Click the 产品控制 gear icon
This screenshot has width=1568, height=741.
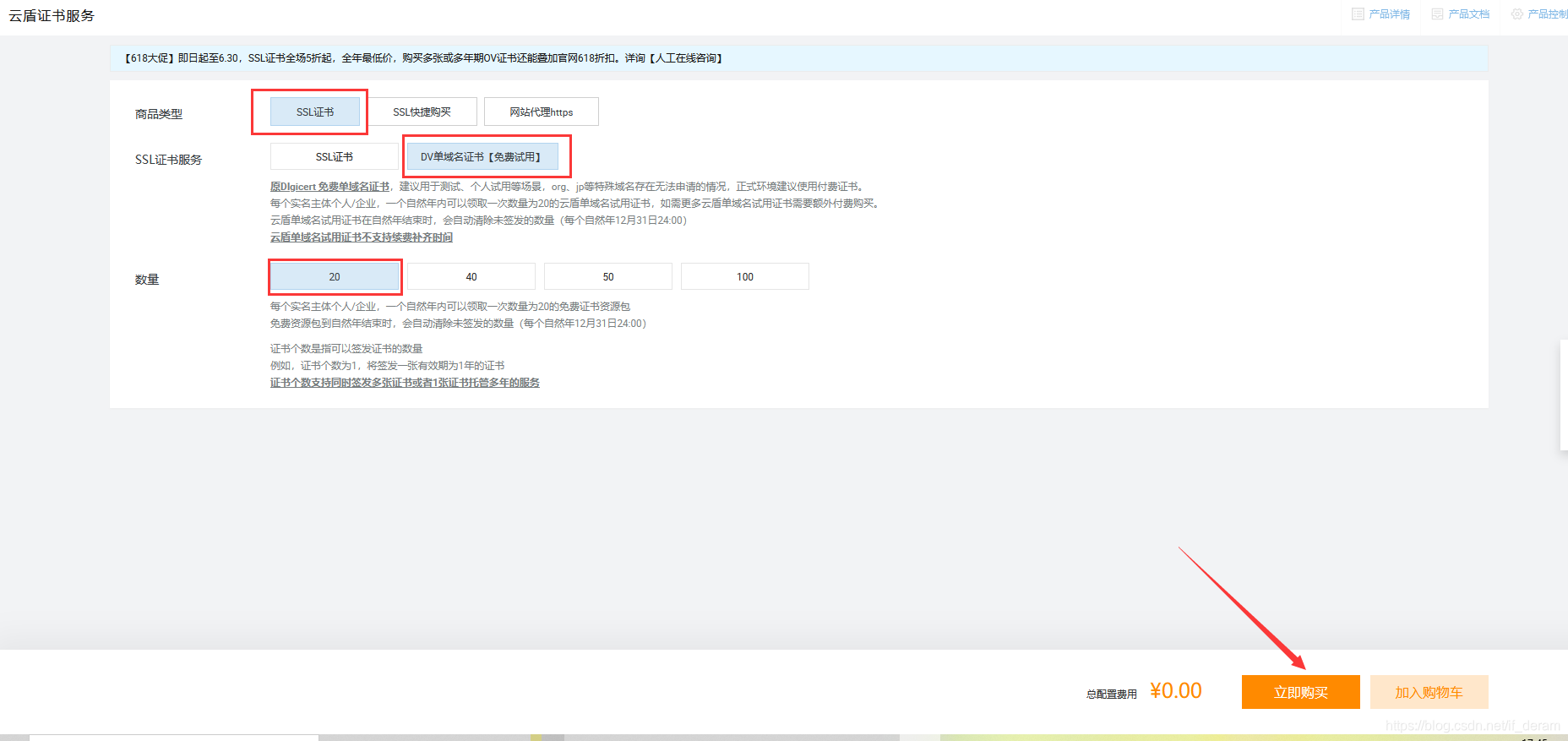click(x=1517, y=14)
